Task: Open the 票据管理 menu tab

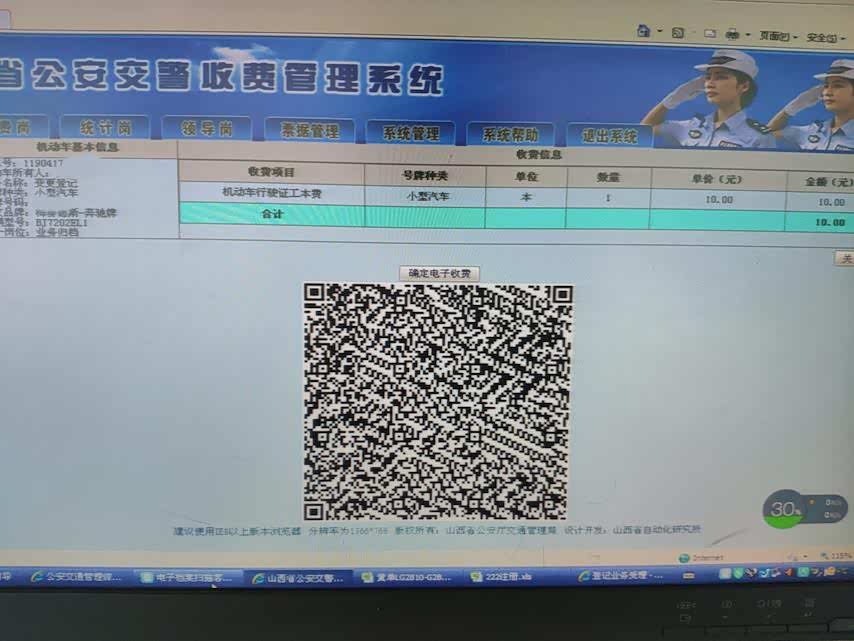Action: click(x=309, y=131)
